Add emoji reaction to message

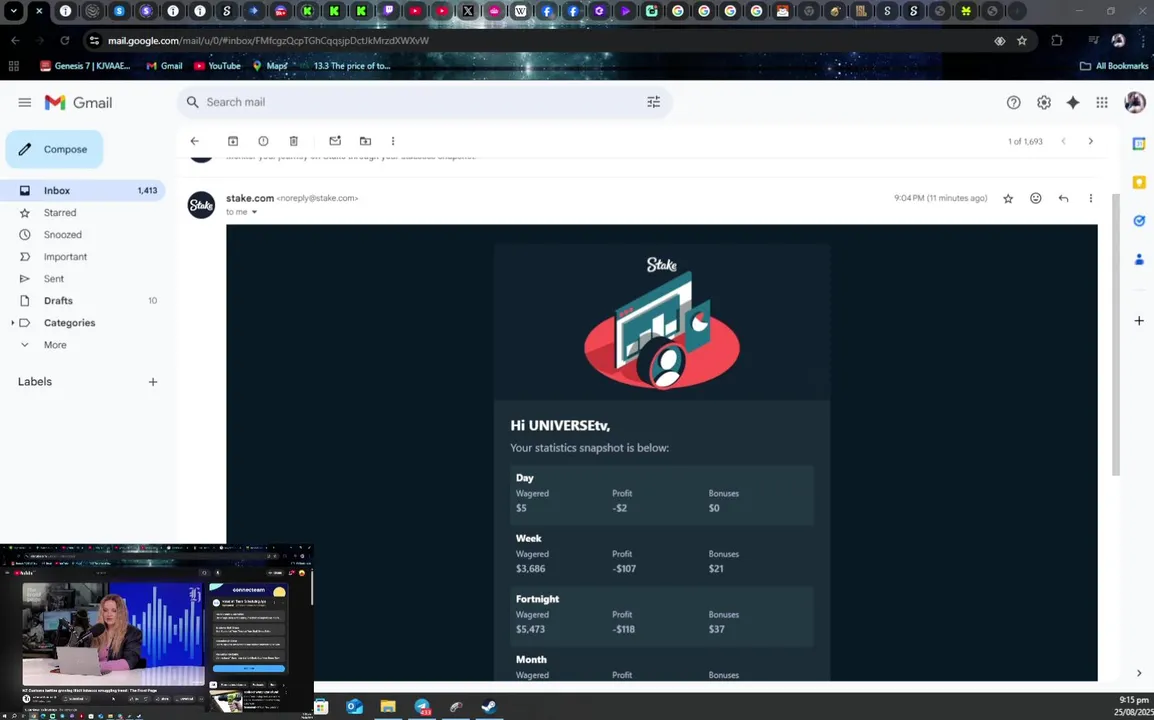1036,199
